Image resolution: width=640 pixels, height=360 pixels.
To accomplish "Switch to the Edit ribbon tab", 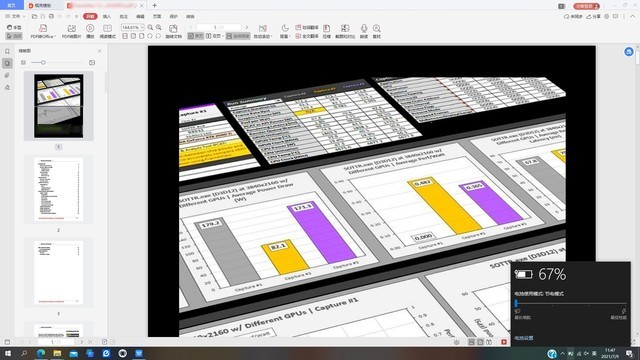I will point(140,16).
